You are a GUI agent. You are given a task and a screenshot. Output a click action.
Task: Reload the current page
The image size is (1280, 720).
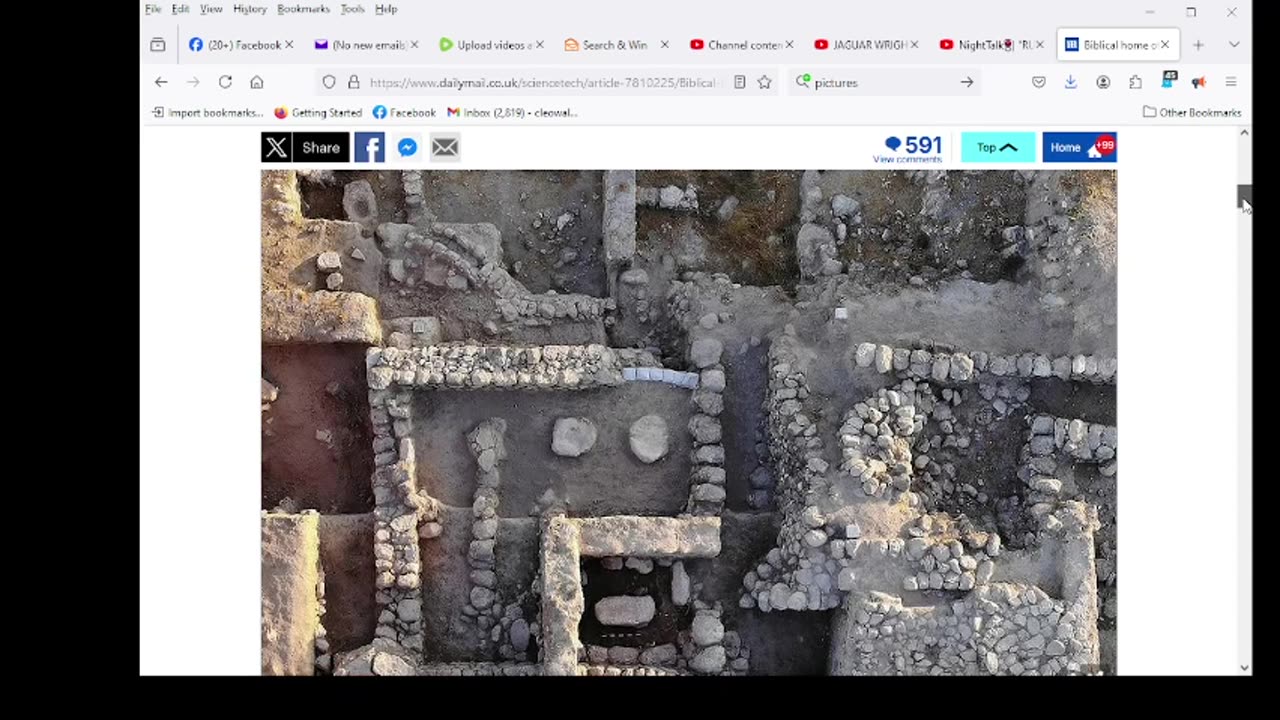(225, 82)
